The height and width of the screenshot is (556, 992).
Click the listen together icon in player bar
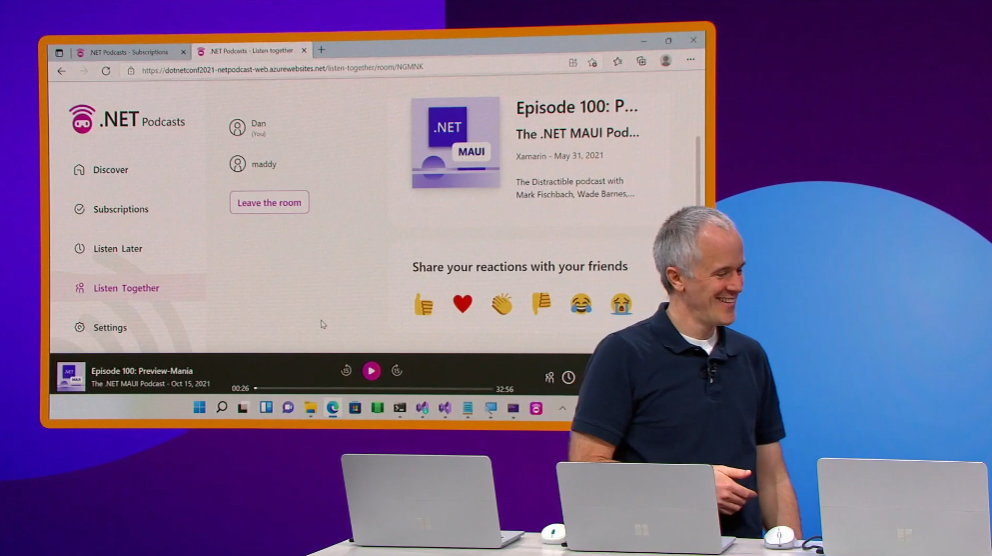549,378
